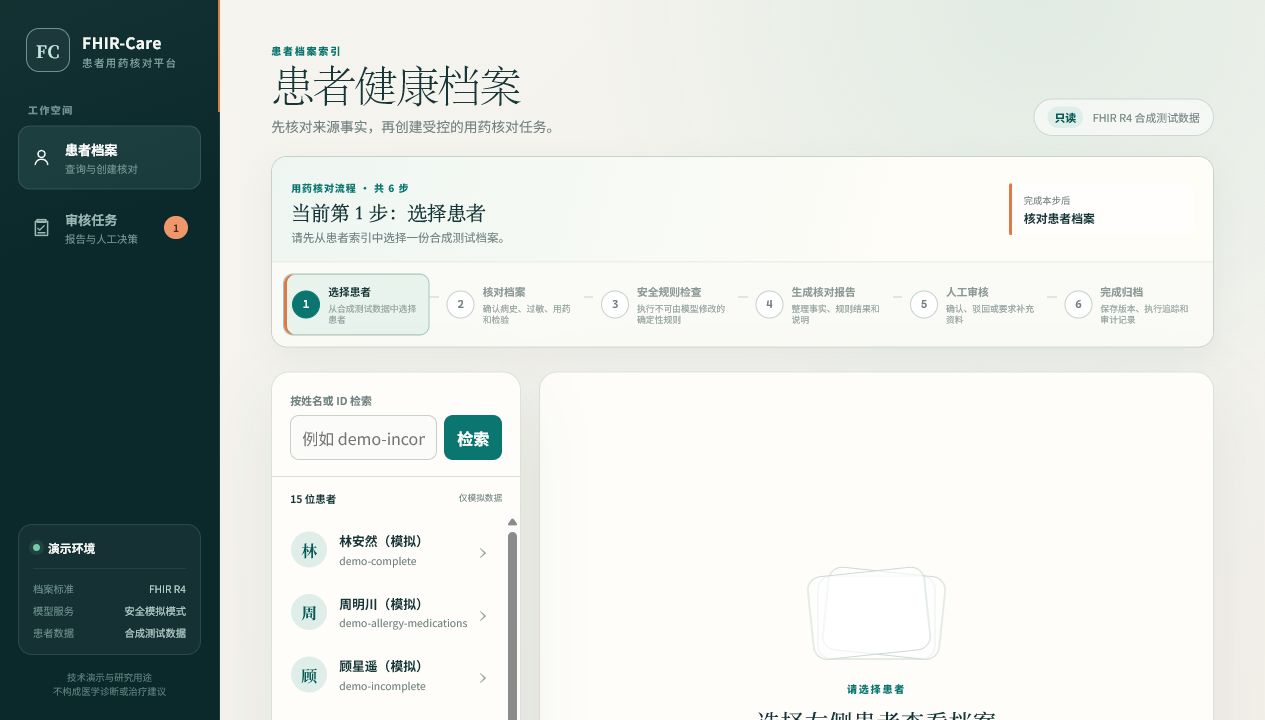Click the 周 avatar for 周明川
The width and height of the screenshot is (1265, 720).
(309, 613)
